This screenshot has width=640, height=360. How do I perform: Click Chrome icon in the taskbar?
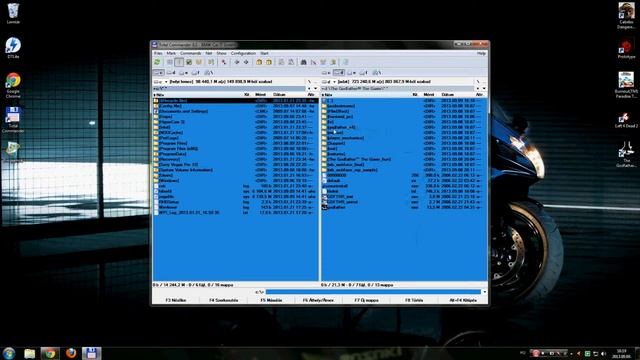coord(50,353)
